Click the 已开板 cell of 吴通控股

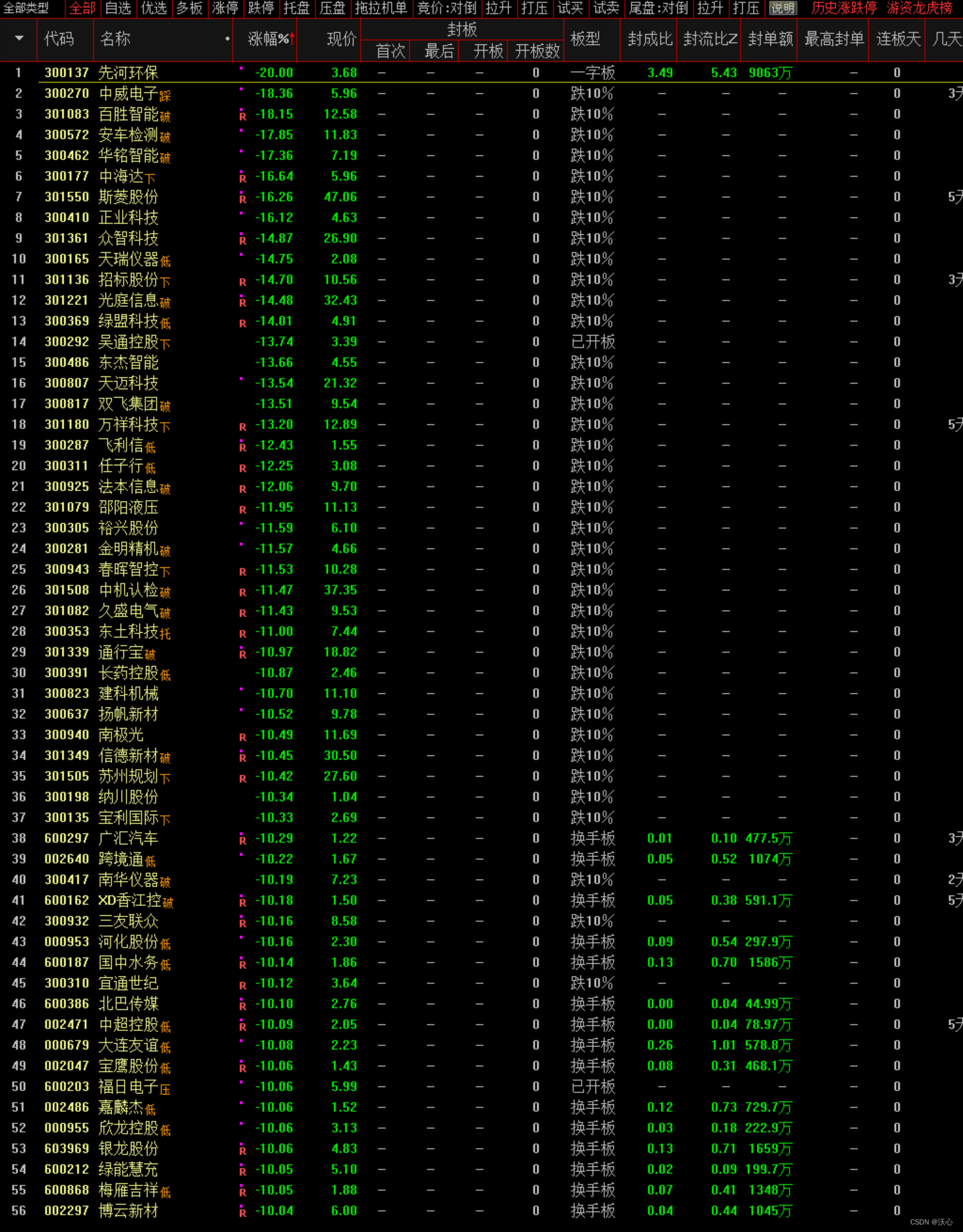[593, 342]
